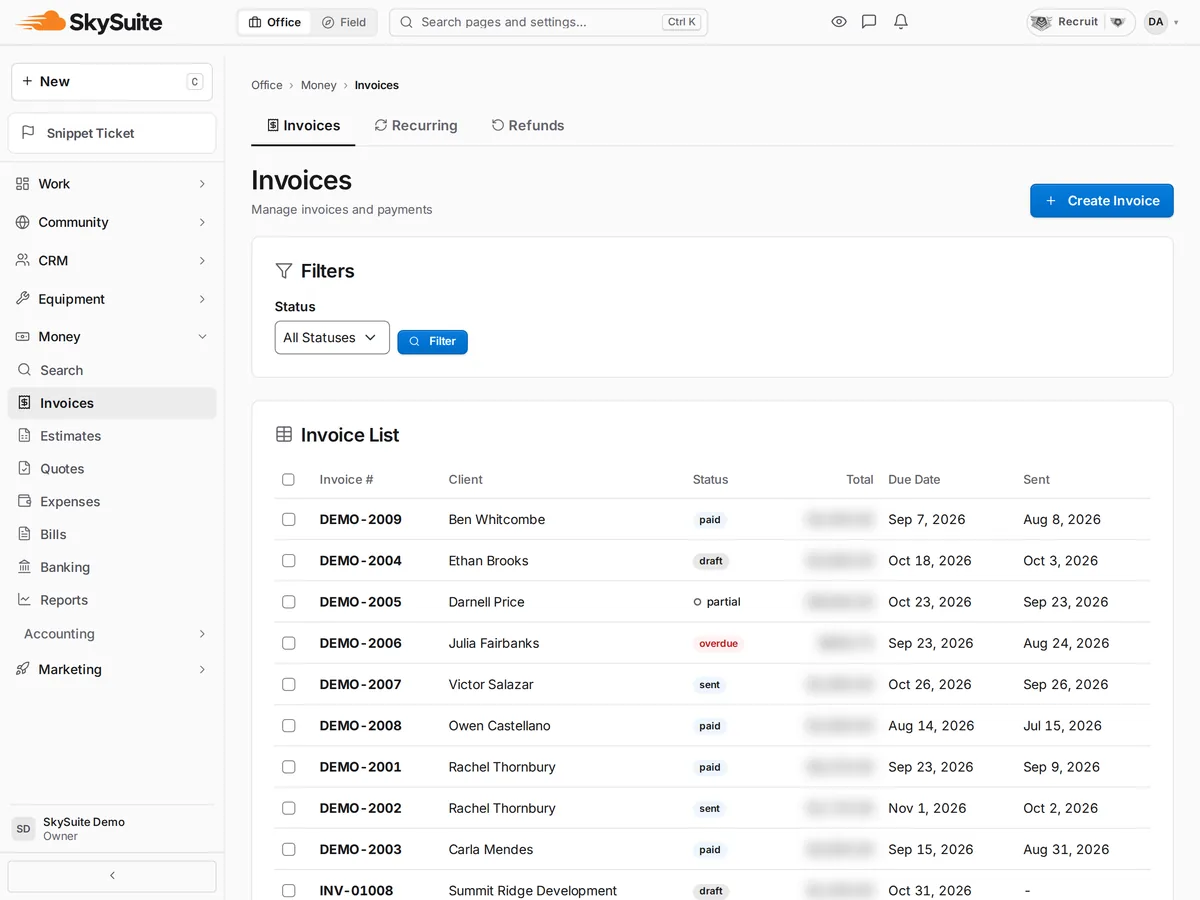Click the SD avatar of SkySuite Demo
1200x900 pixels.
pos(23,829)
